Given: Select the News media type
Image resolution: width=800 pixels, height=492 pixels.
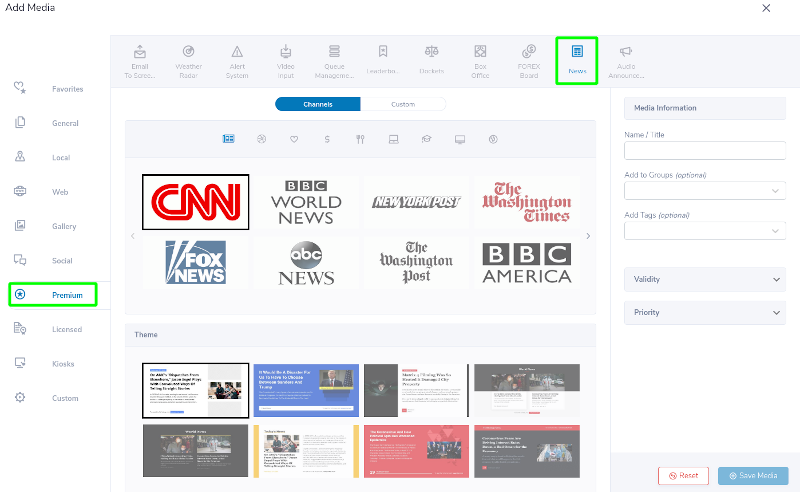Looking at the screenshot, I should (577, 60).
